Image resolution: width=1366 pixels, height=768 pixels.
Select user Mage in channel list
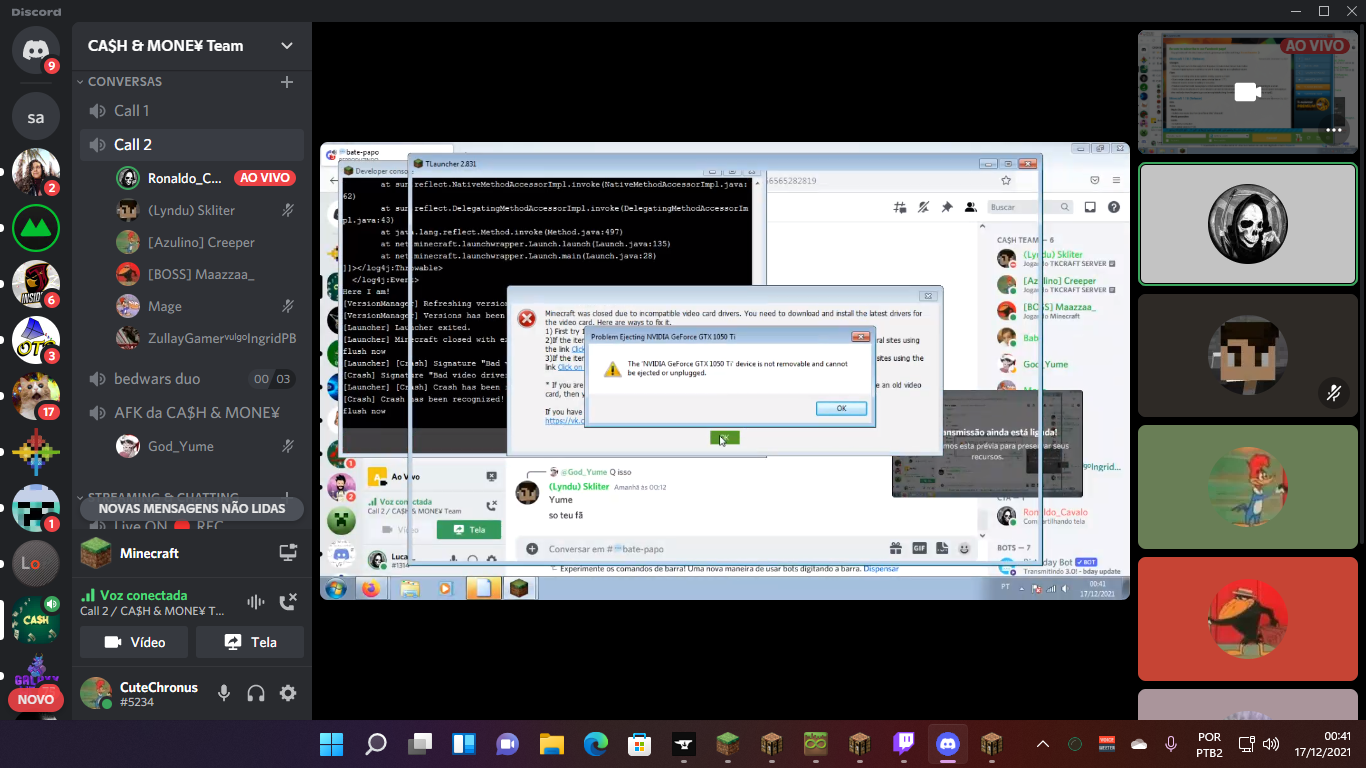point(208,306)
